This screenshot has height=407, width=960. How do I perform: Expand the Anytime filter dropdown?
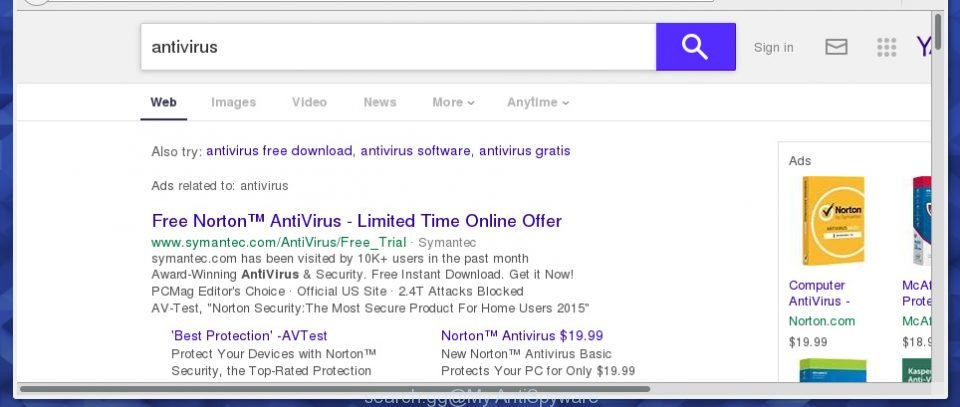[x=538, y=102]
